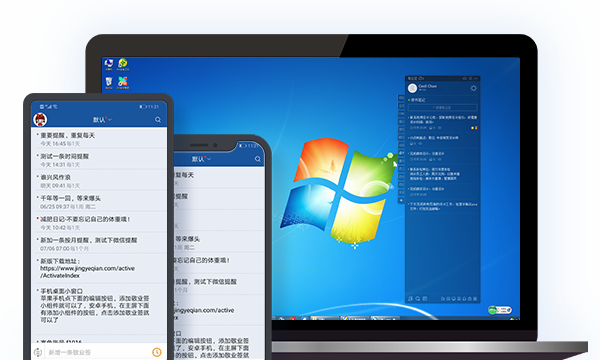Open the avatar profile on the left phone
The image size is (600, 360).
(40, 119)
